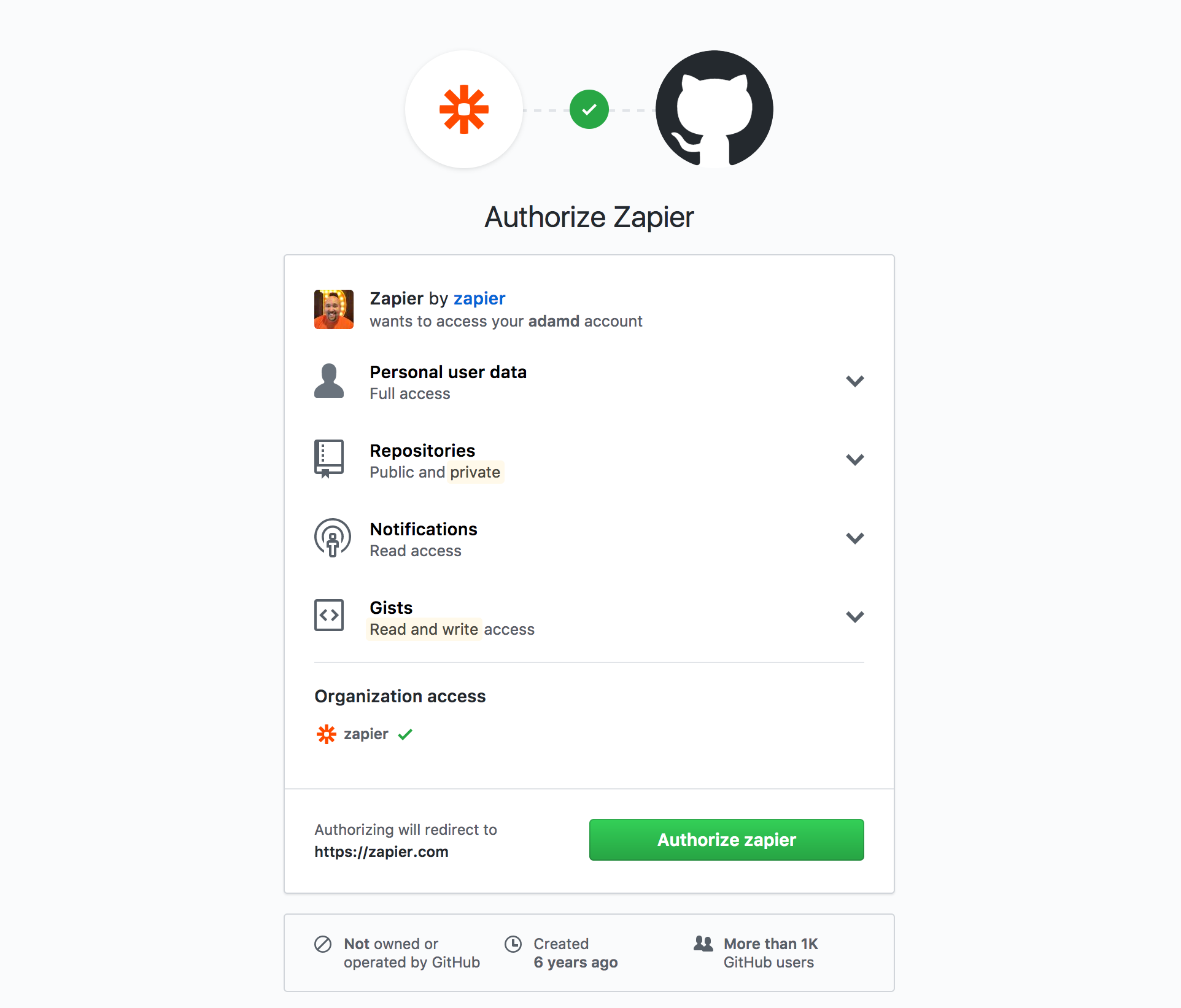Click the repositories bookshelf icon
This screenshot has height=1008, width=1181.
click(x=329, y=460)
